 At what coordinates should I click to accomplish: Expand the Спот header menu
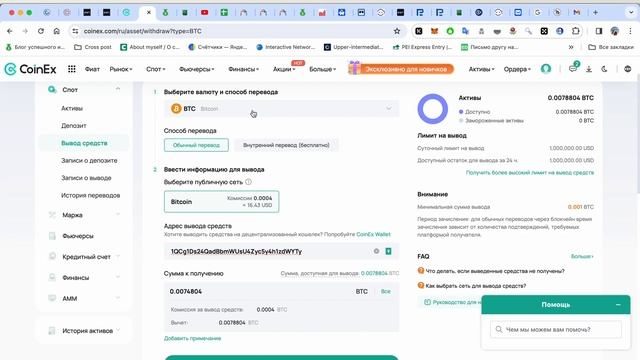156,69
